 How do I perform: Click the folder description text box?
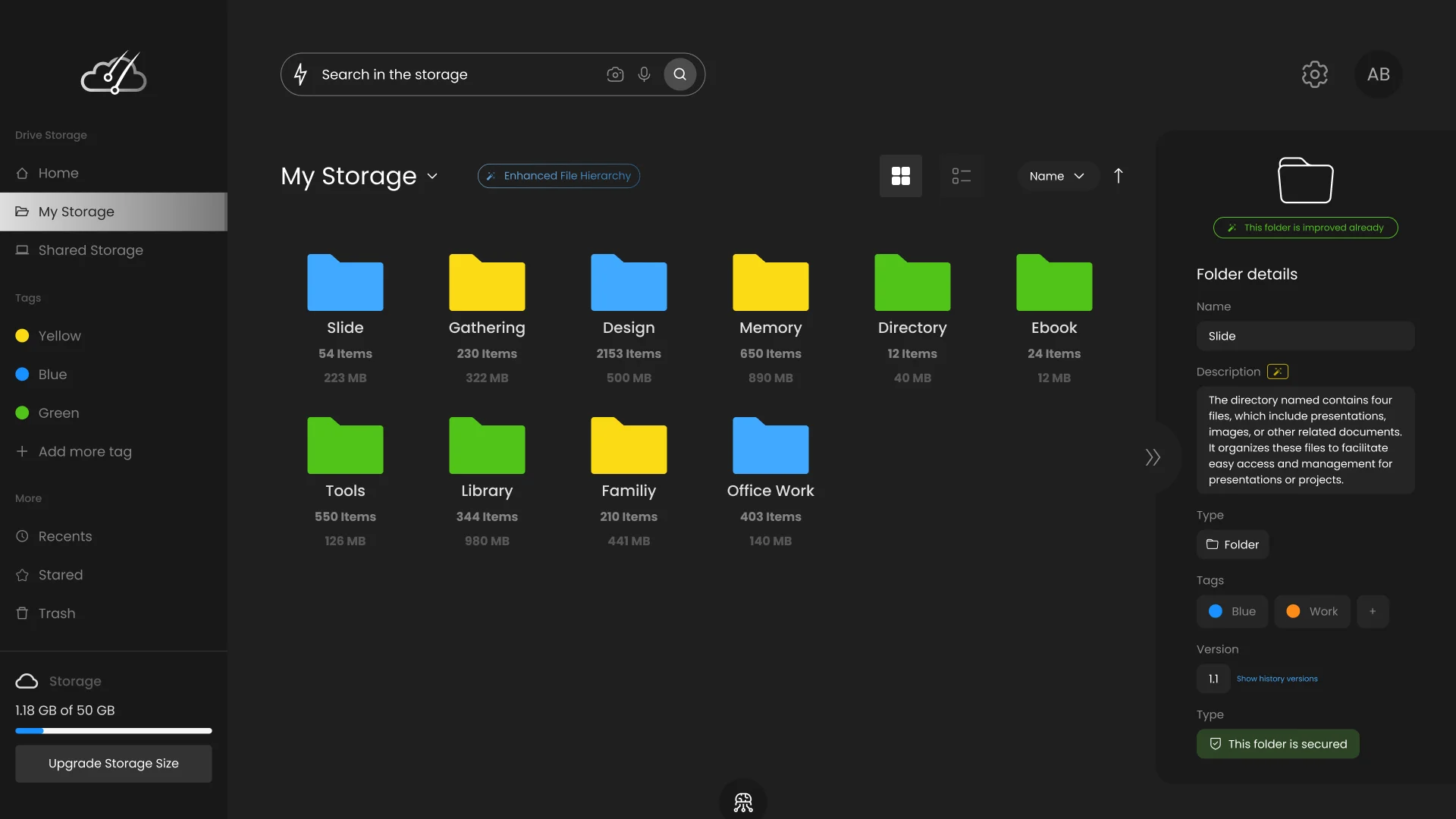point(1306,440)
